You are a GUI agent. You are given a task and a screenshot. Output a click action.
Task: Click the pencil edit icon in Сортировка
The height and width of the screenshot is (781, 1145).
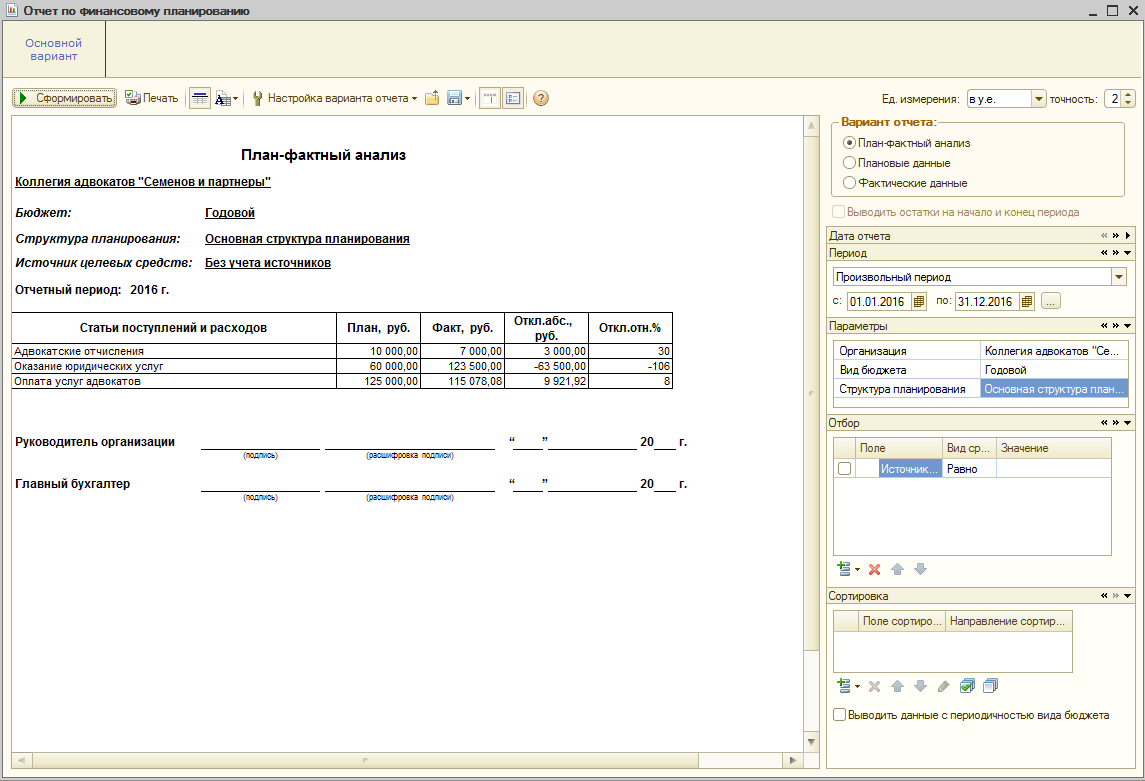[943, 686]
